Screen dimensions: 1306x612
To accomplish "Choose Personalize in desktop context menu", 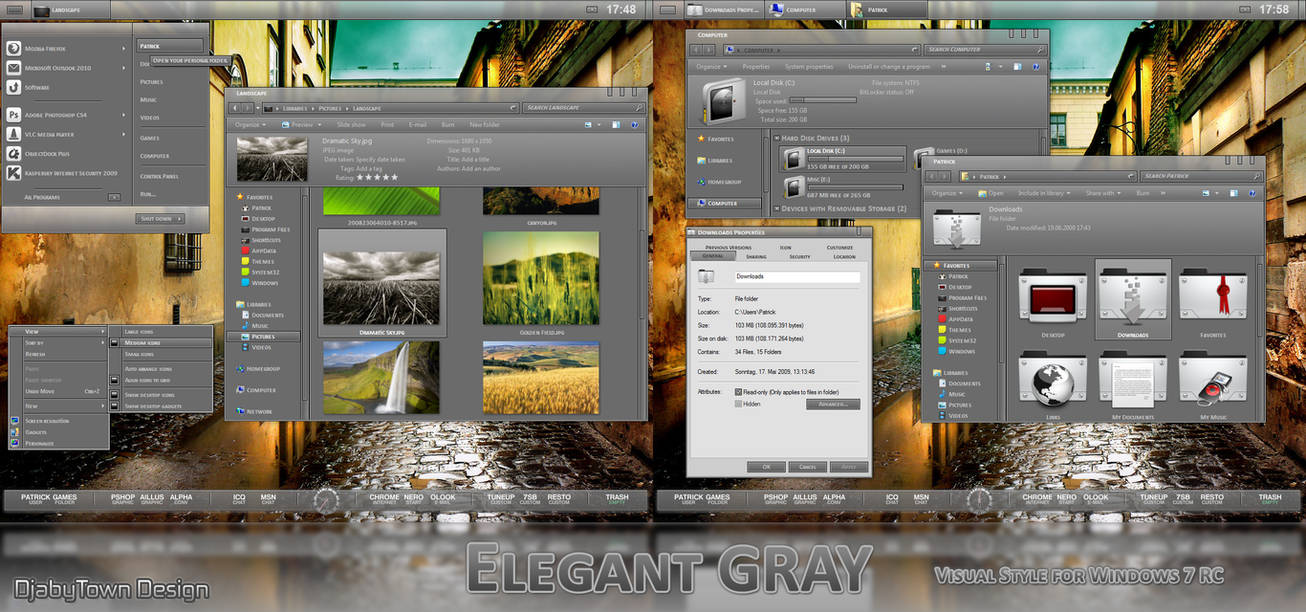I will pyautogui.click(x=59, y=442).
